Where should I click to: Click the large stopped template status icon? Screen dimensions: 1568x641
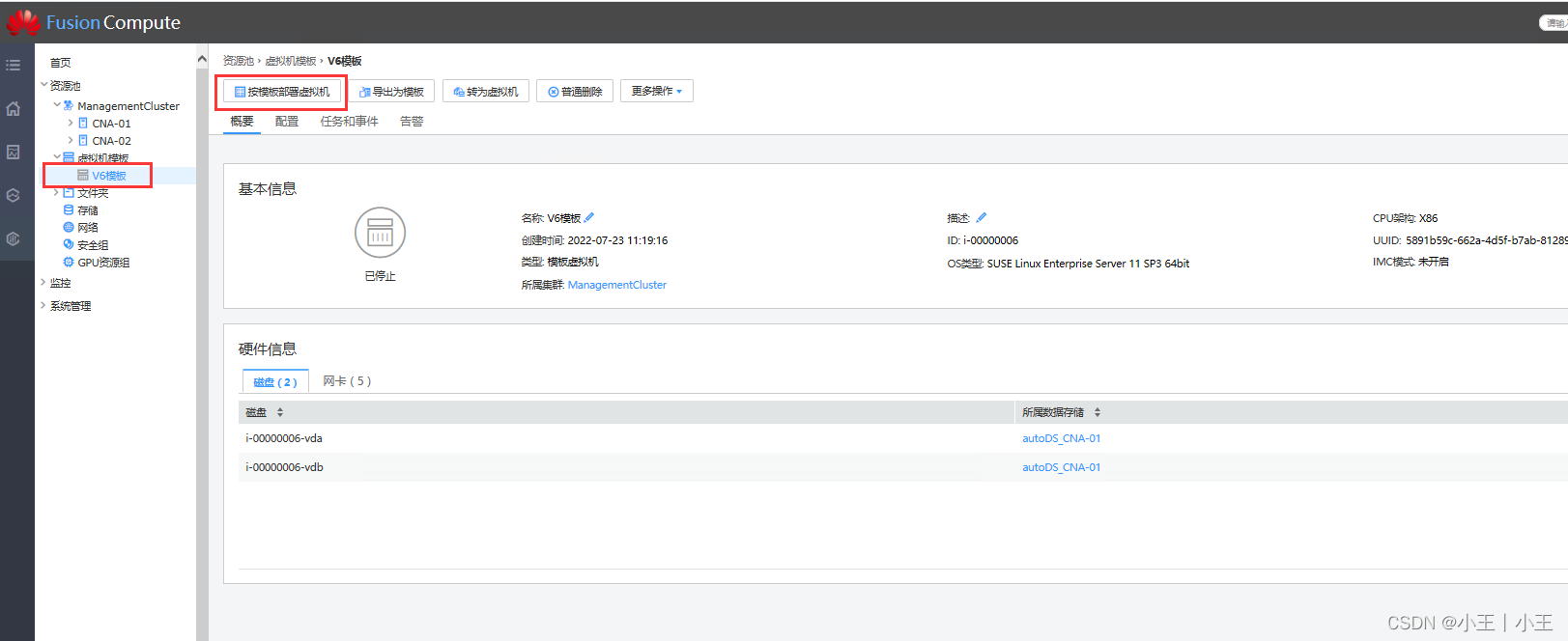[x=380, y=233]
